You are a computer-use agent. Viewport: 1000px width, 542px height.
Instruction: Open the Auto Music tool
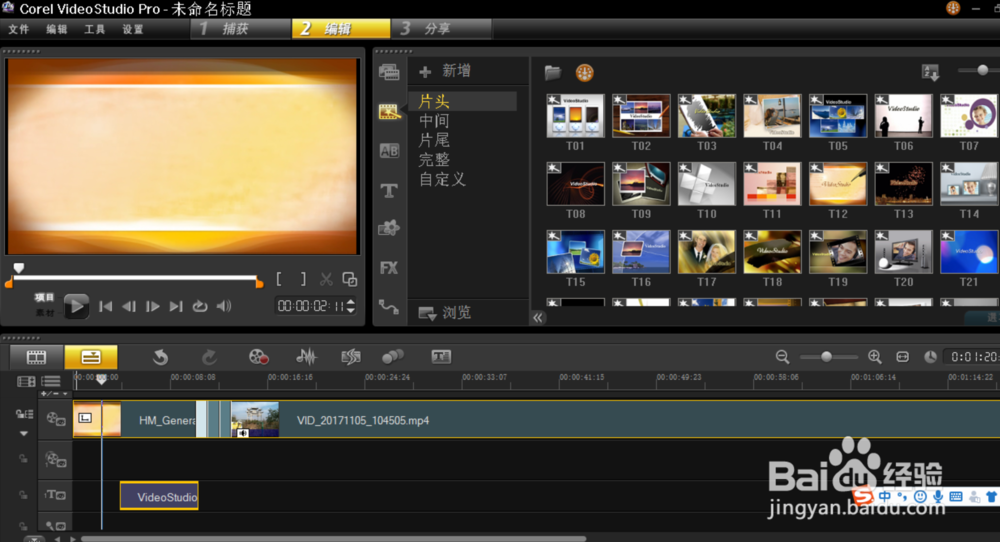click(x=351, y=357)
